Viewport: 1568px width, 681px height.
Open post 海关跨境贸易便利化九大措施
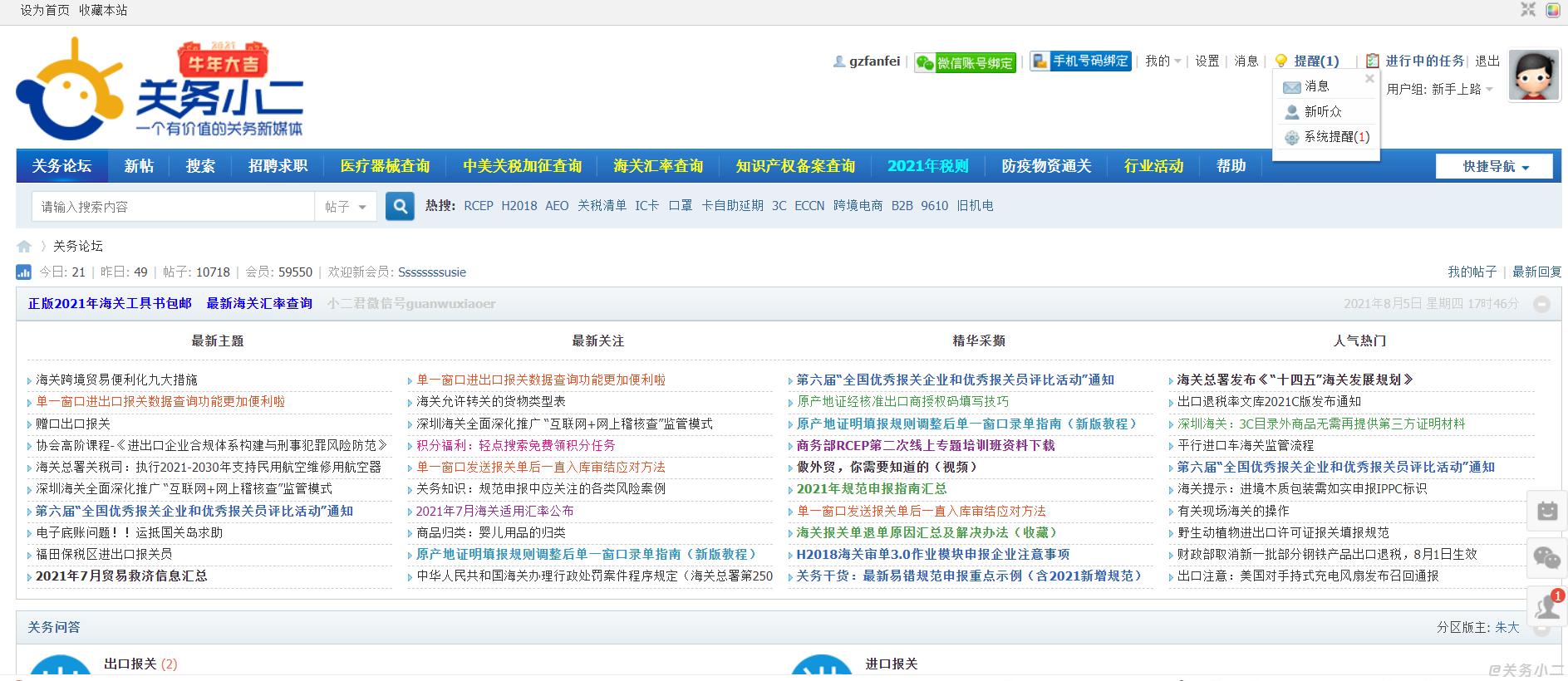tap(116, 380)
